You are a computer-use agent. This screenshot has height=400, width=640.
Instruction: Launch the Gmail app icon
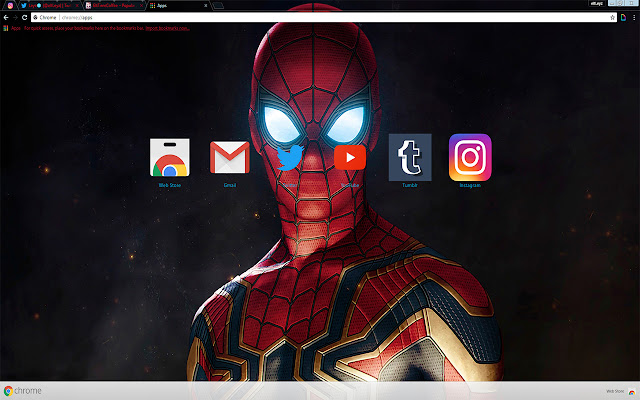tap(229, 158)
